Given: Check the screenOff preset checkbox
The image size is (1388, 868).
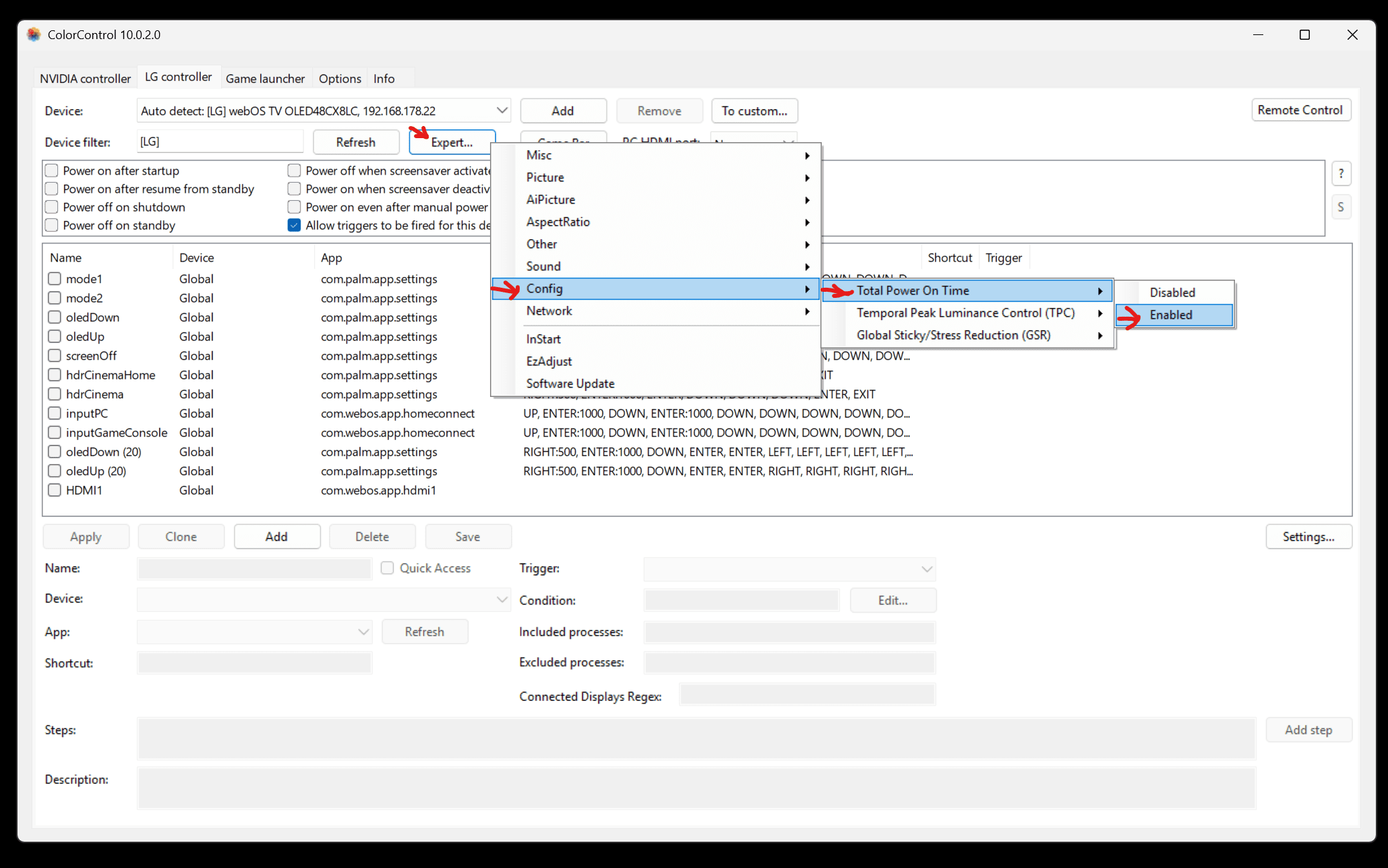Looking at the screenshot, I should (x=55, y=355).
